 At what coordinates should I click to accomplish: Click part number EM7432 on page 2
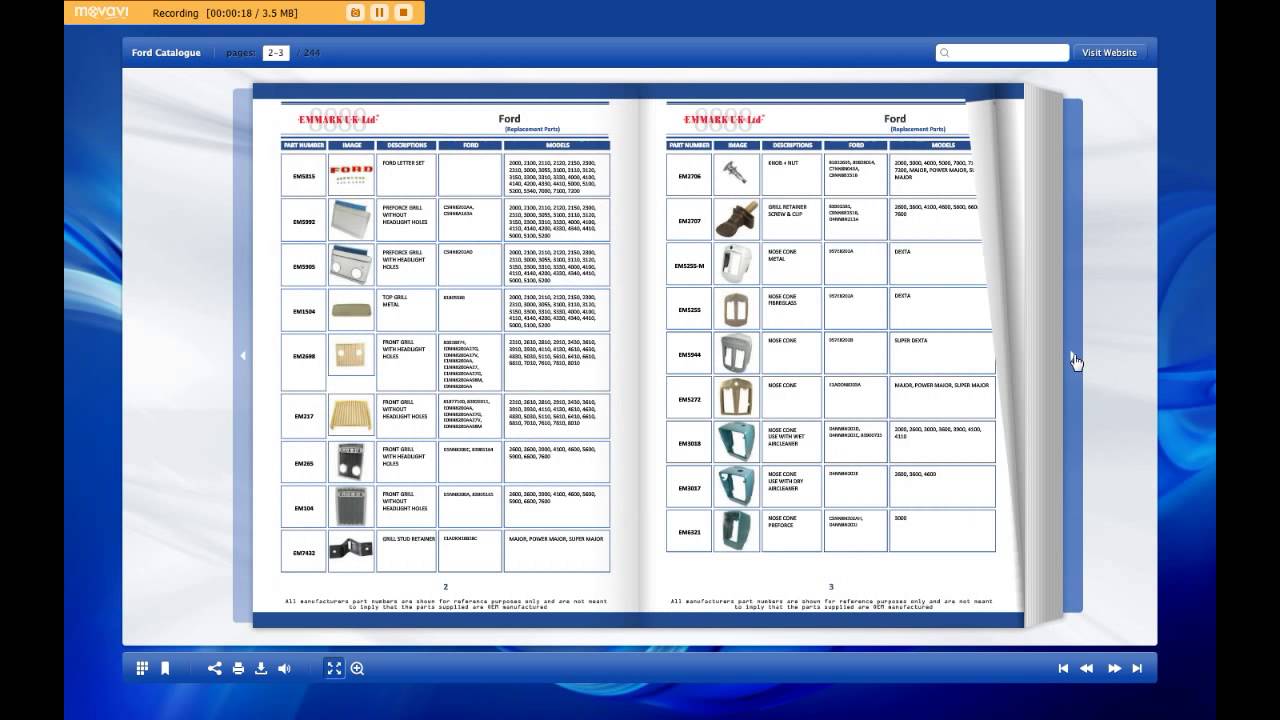pos(304,553)
